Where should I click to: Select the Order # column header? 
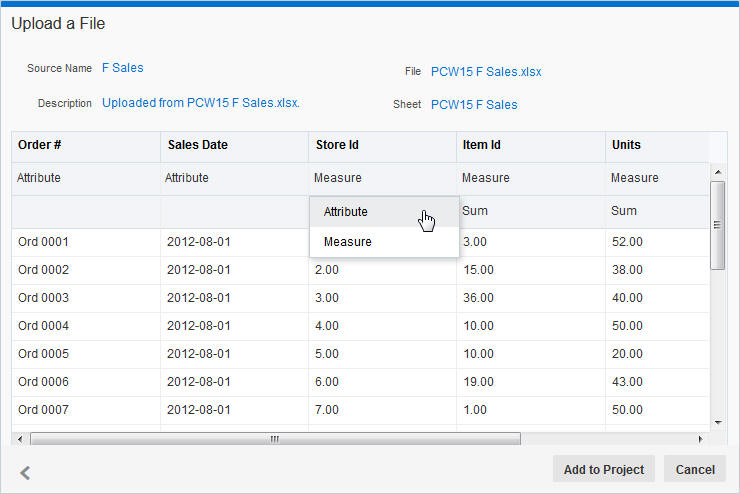click(86, 145)
